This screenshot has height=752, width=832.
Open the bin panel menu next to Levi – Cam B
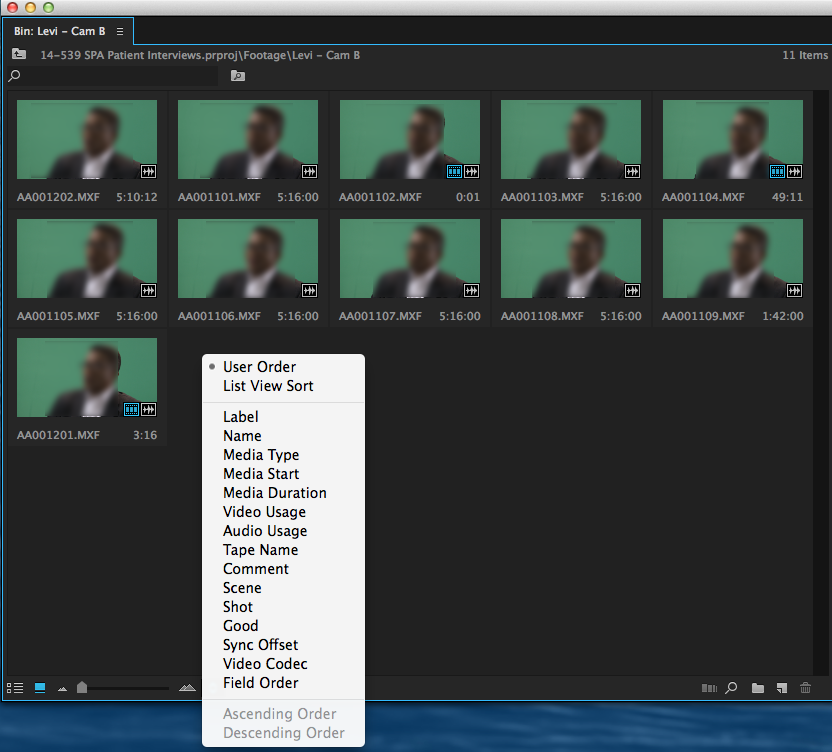(120, 31)
